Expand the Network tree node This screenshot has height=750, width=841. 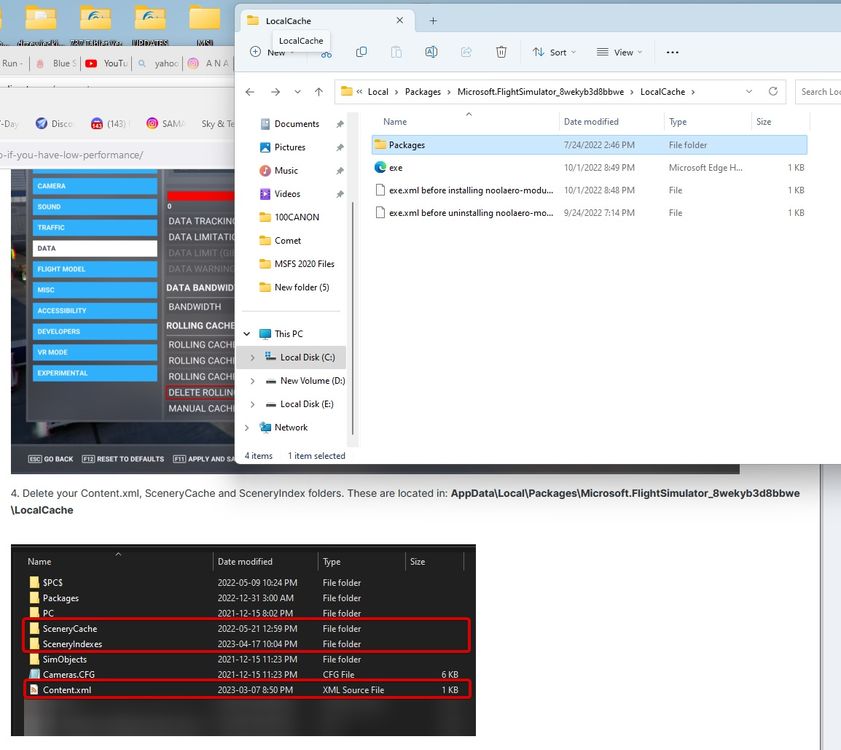point(247,427)
